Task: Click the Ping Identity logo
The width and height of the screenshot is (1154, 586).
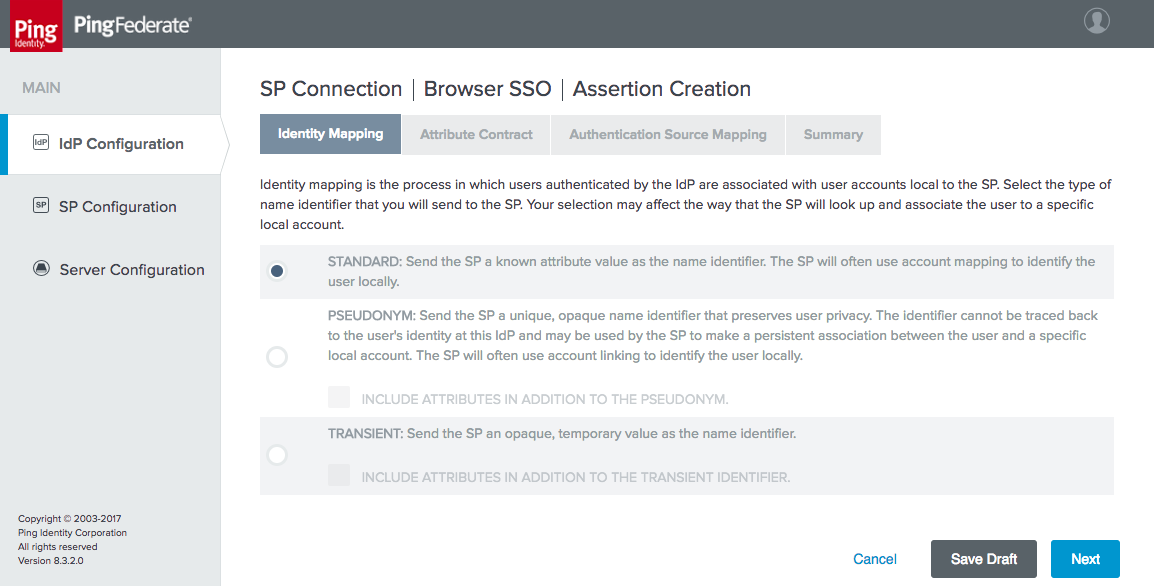Action: point(35,27)
